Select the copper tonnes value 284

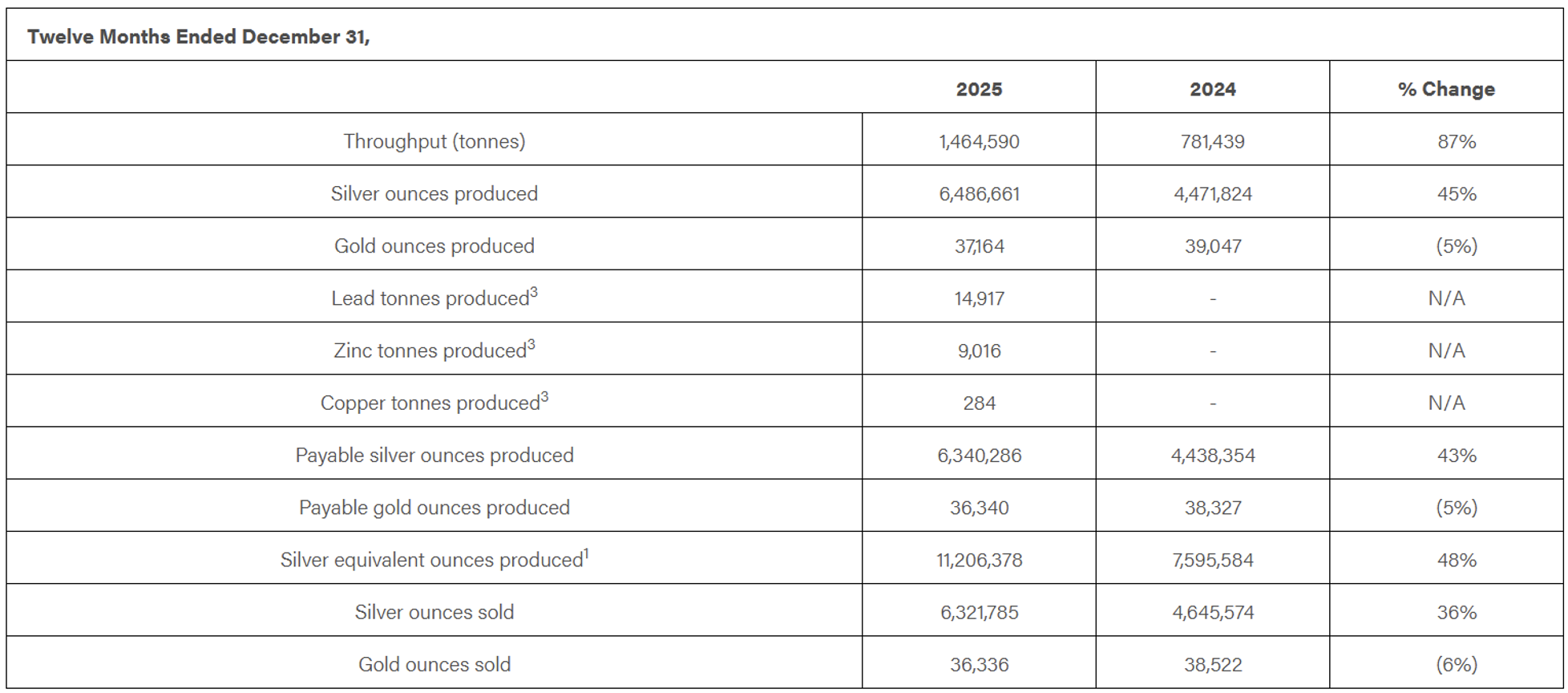pyautogui.click(x=979, y=403)
